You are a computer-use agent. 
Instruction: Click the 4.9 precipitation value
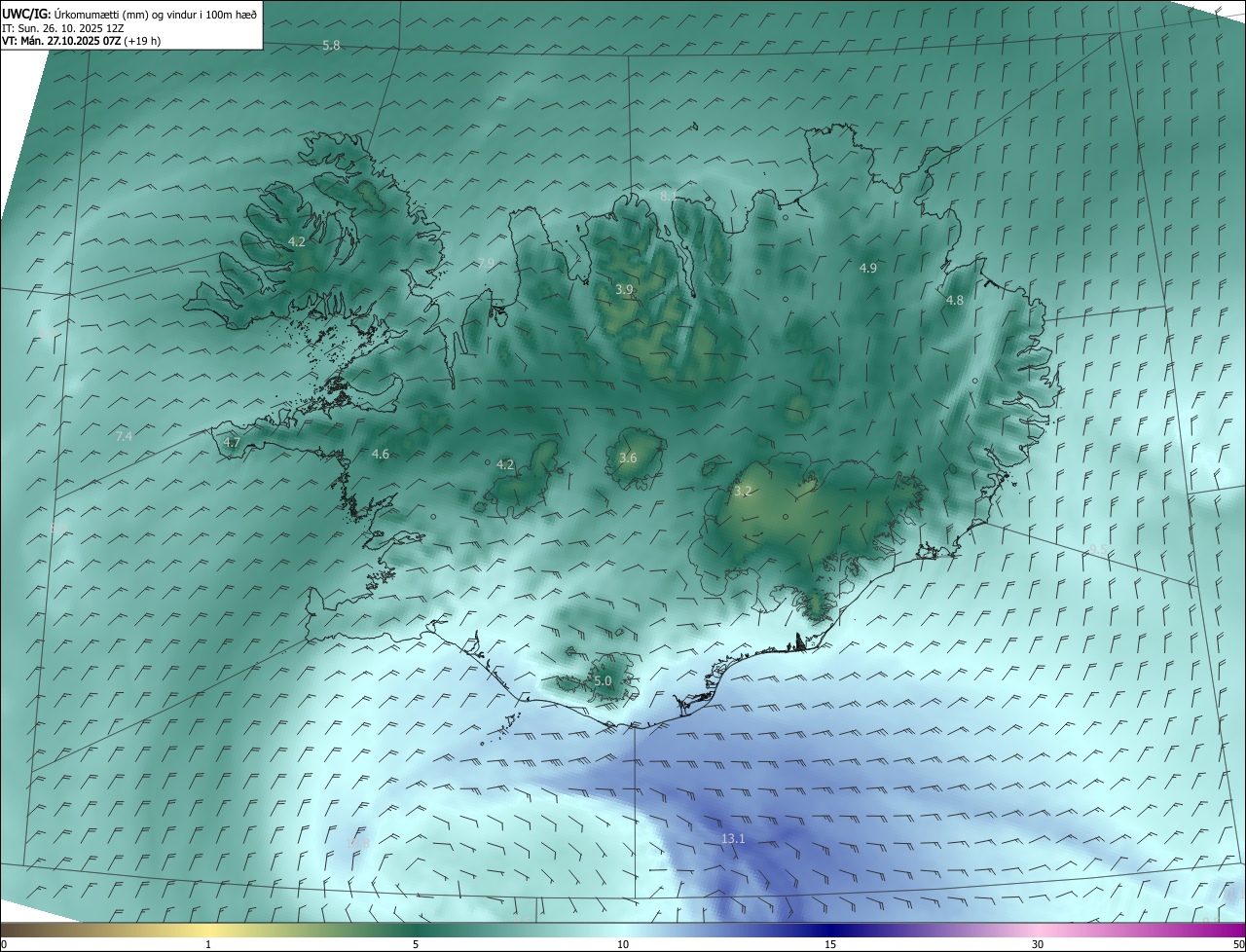tap(868, 268)
